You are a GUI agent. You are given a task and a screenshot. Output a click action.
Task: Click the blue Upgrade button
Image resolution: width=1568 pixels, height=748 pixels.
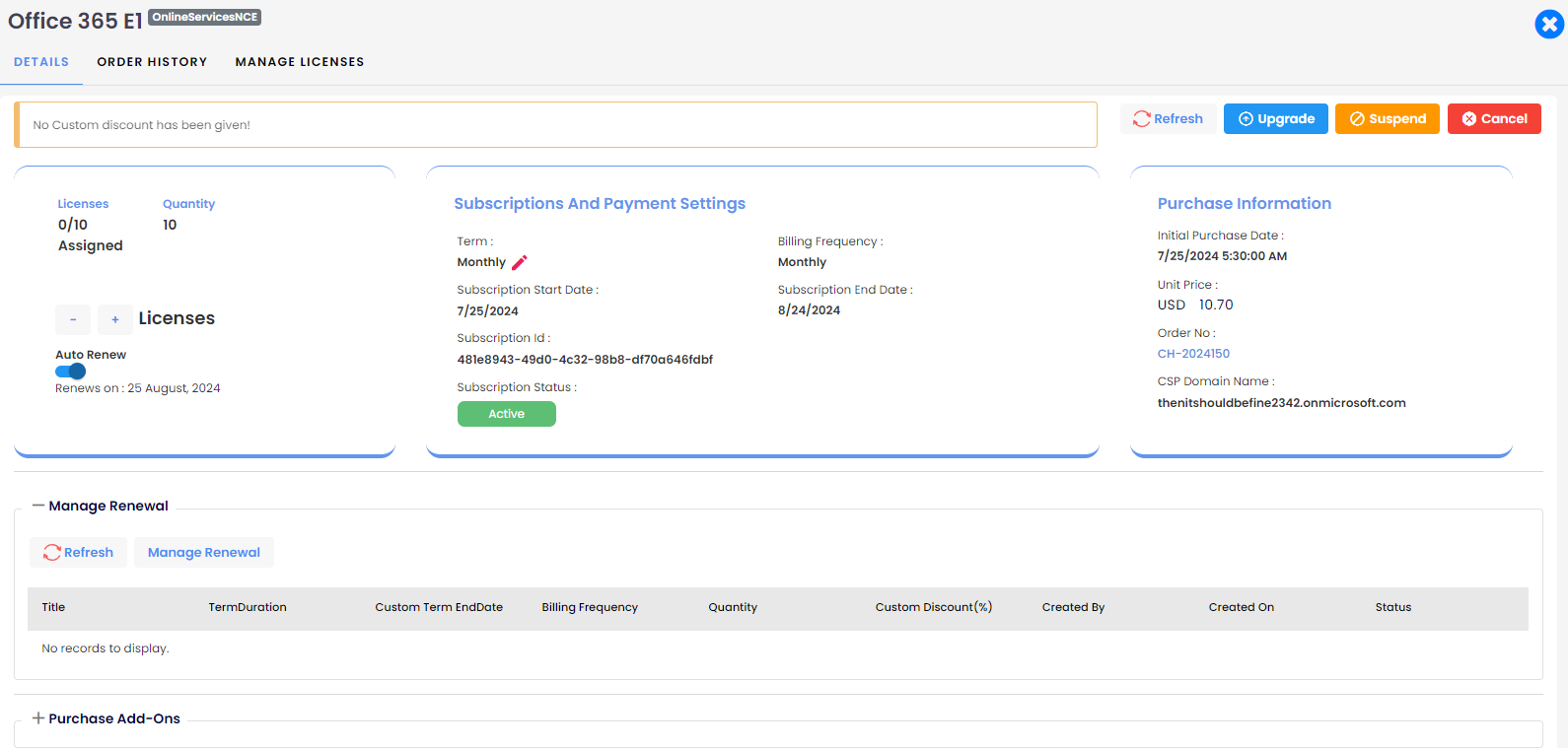(1276, 118)
